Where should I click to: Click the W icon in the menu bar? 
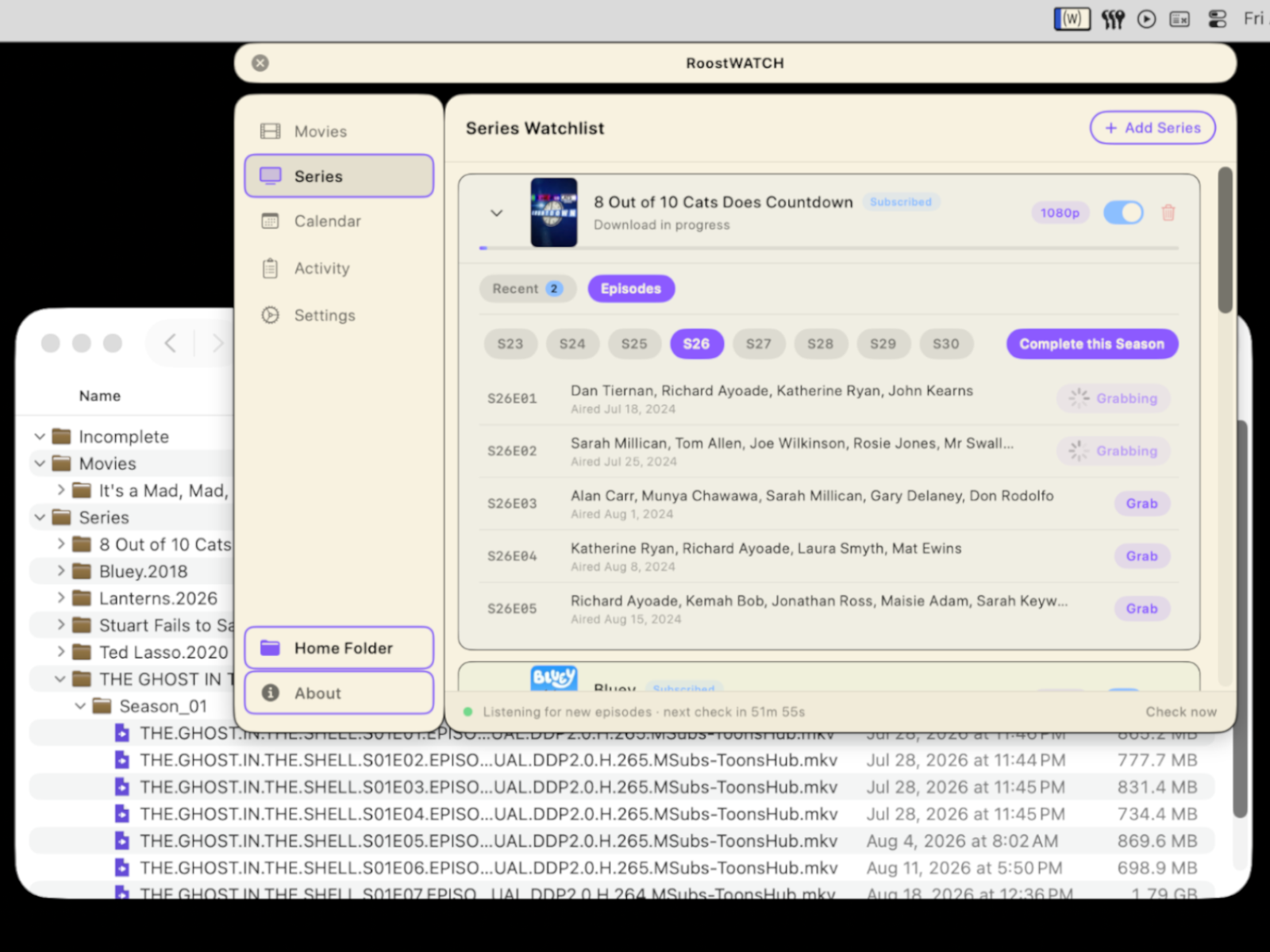pos(1072,18)
